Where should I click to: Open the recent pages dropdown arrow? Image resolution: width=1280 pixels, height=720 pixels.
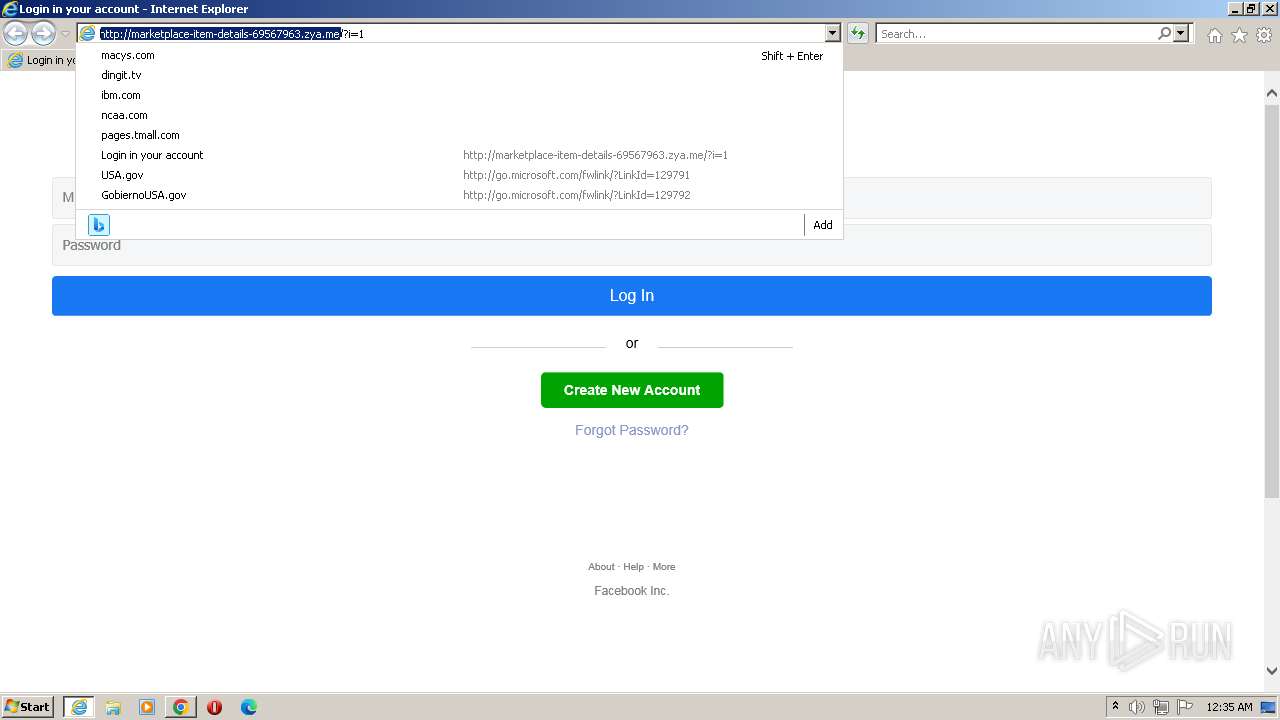click(x=65, y=34)
